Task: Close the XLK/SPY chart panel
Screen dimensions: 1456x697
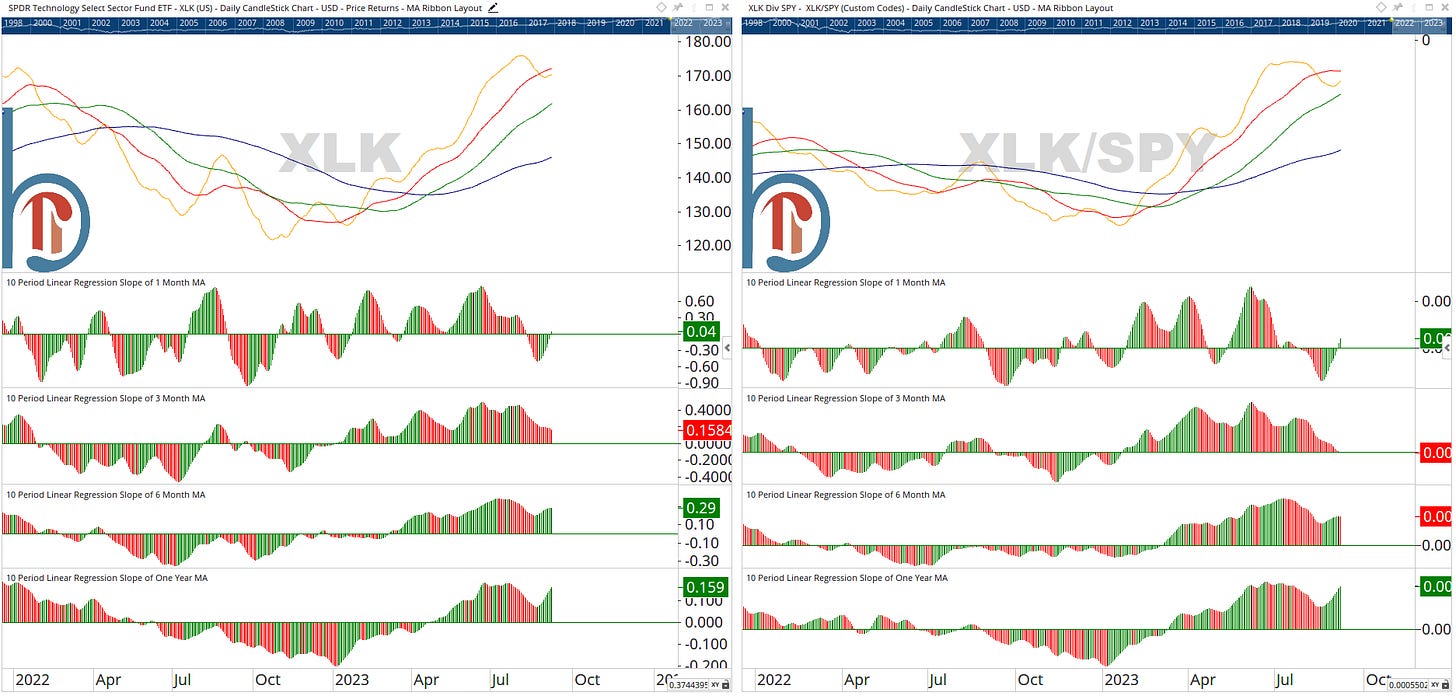Action: [1445, 7]
